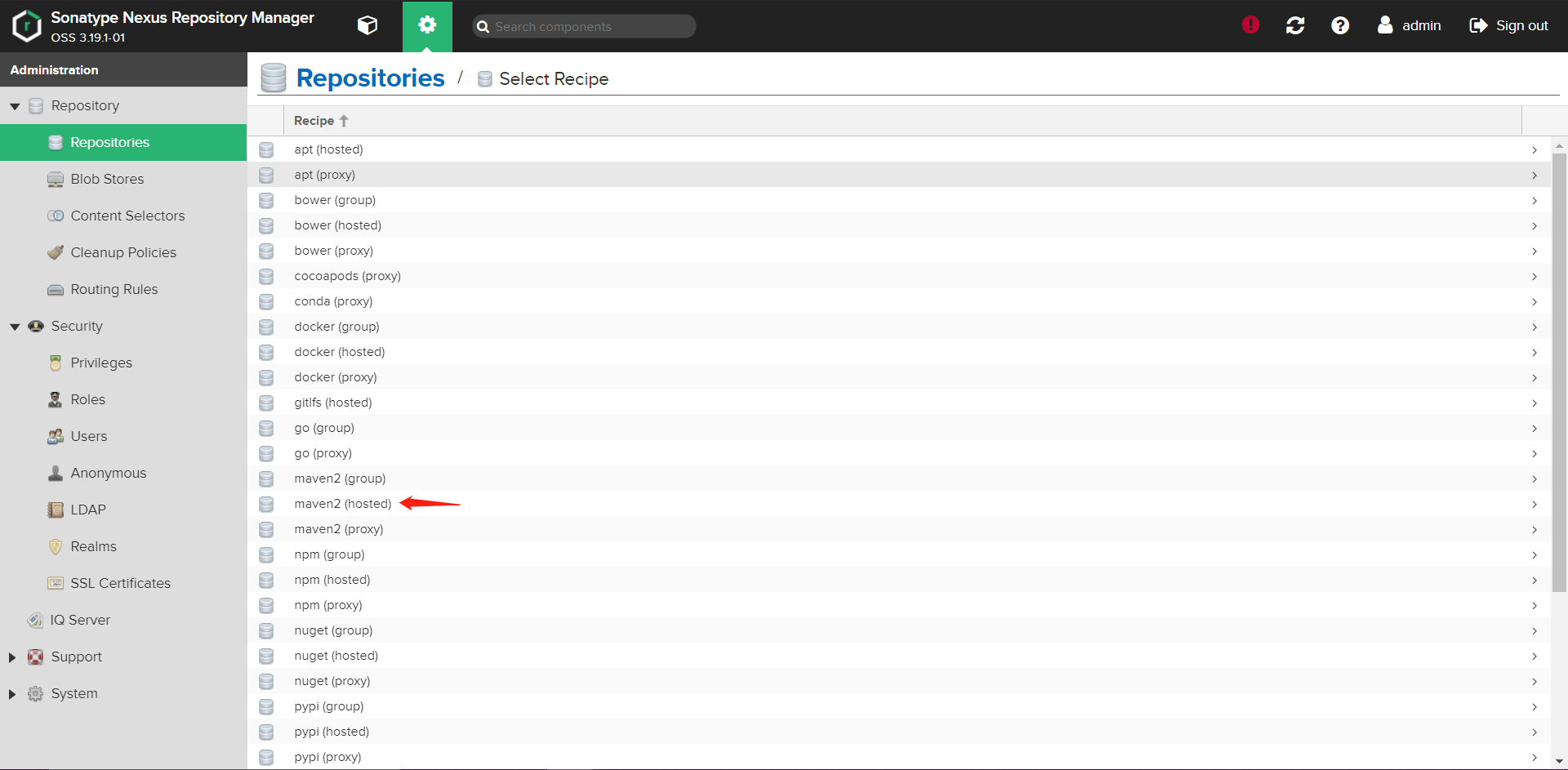The image size is (1568, 770).
Task: Click the scrollbar down arrow
Action: [1559, 760]
